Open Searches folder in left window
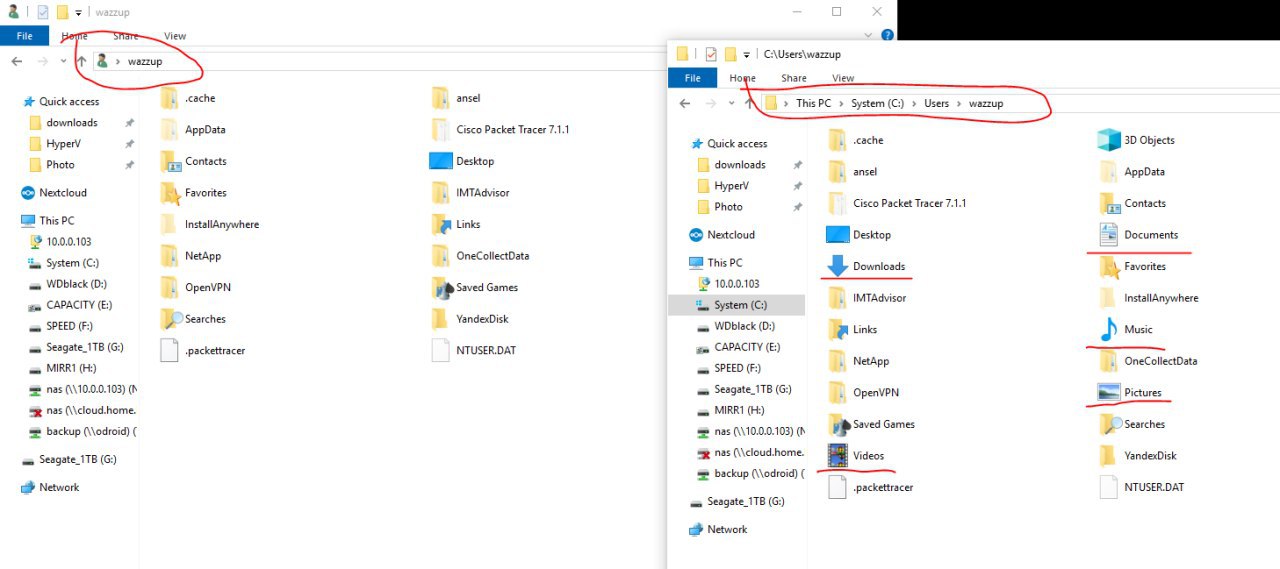This screenshot has width=1280, height=569. [193, 319]
